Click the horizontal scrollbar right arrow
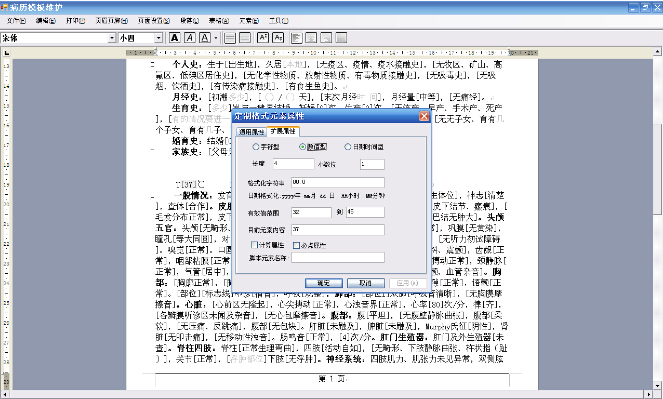663x399 pixels. (x=650, y=394)
